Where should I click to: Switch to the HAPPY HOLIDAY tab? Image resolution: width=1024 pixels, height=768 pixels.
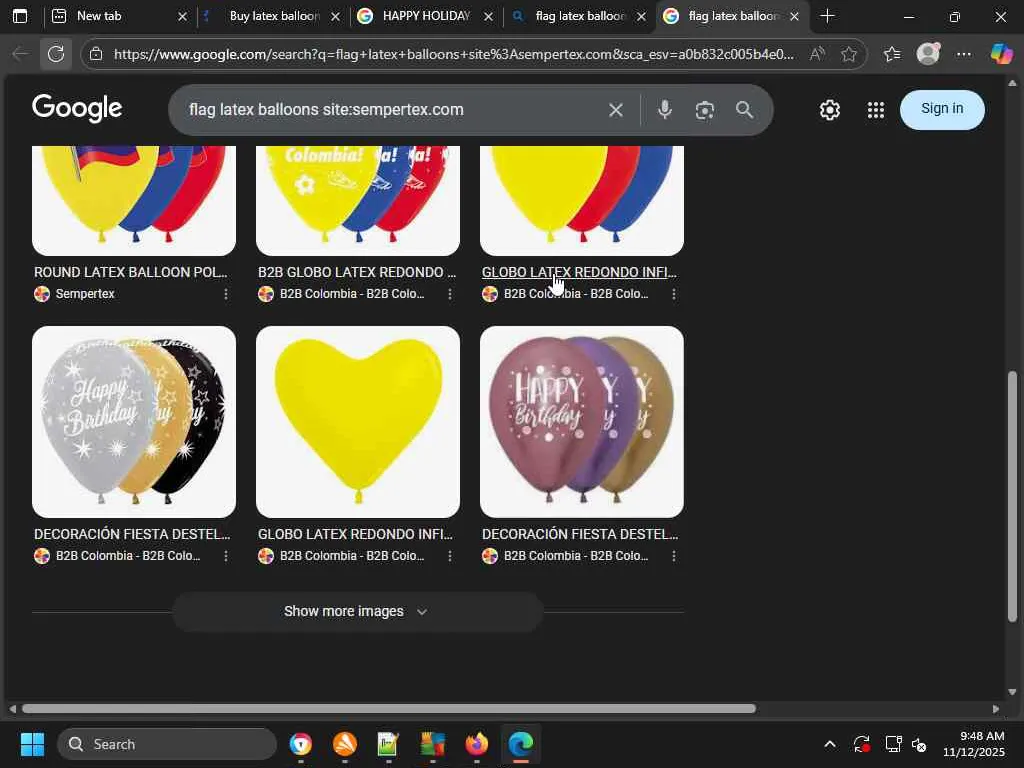[426, 16]
